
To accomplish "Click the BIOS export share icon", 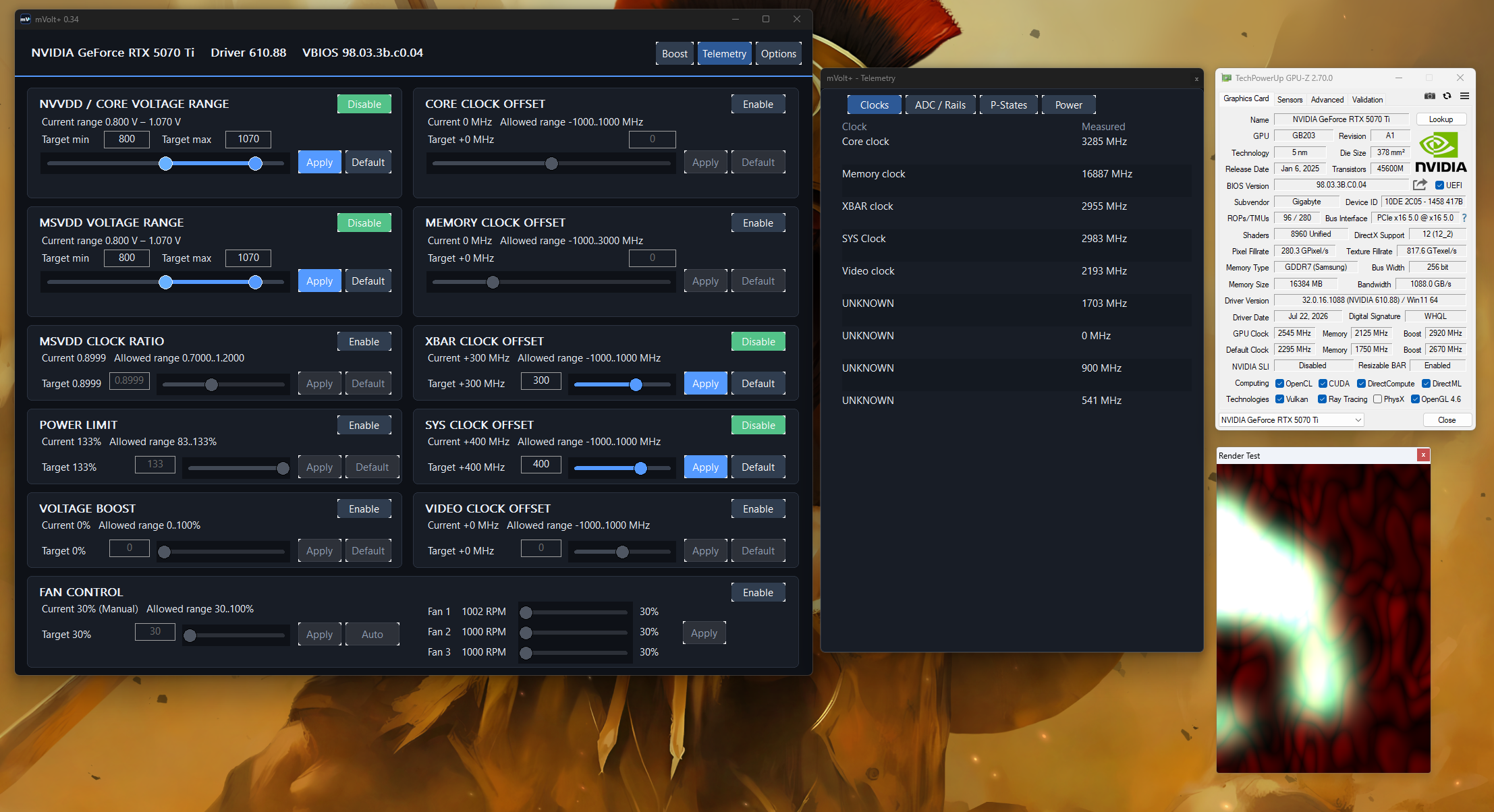I will click(x=1420, y=185).
